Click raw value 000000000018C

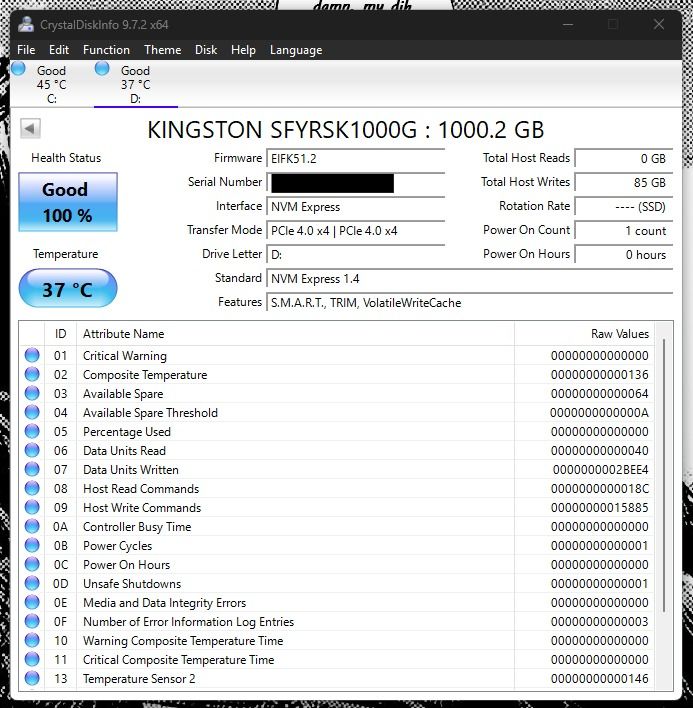click(600, 489)
